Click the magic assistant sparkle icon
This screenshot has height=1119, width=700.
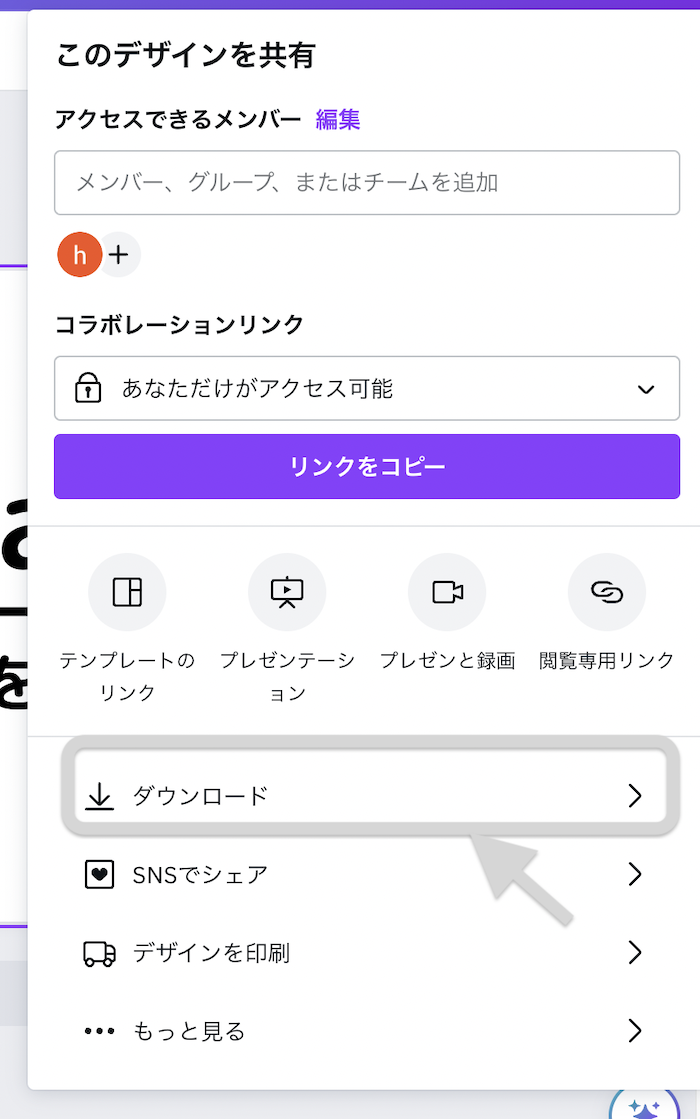(x=645, y=1106)
